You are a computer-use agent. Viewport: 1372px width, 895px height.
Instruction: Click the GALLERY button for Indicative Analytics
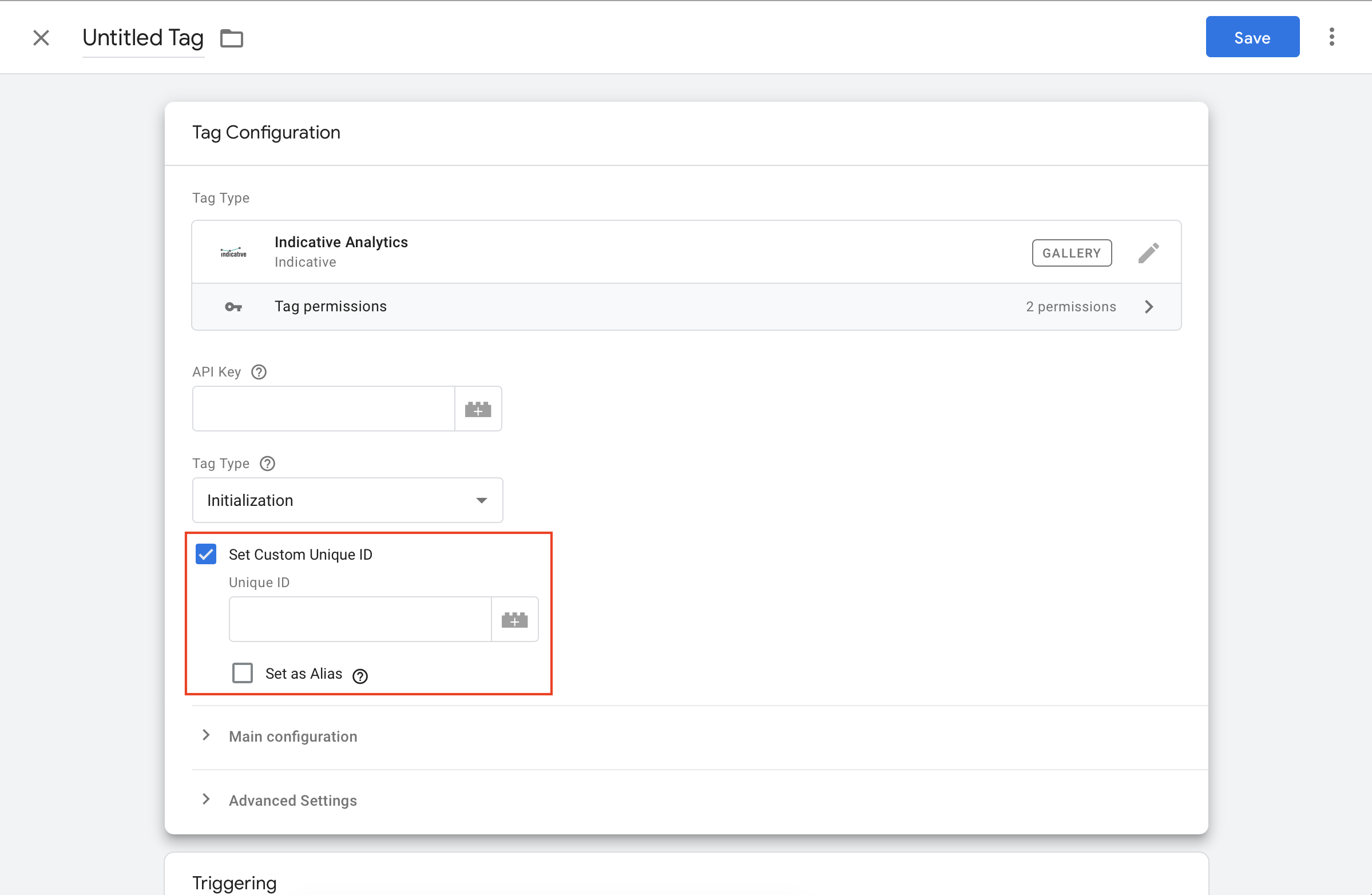coord(1072,252)
